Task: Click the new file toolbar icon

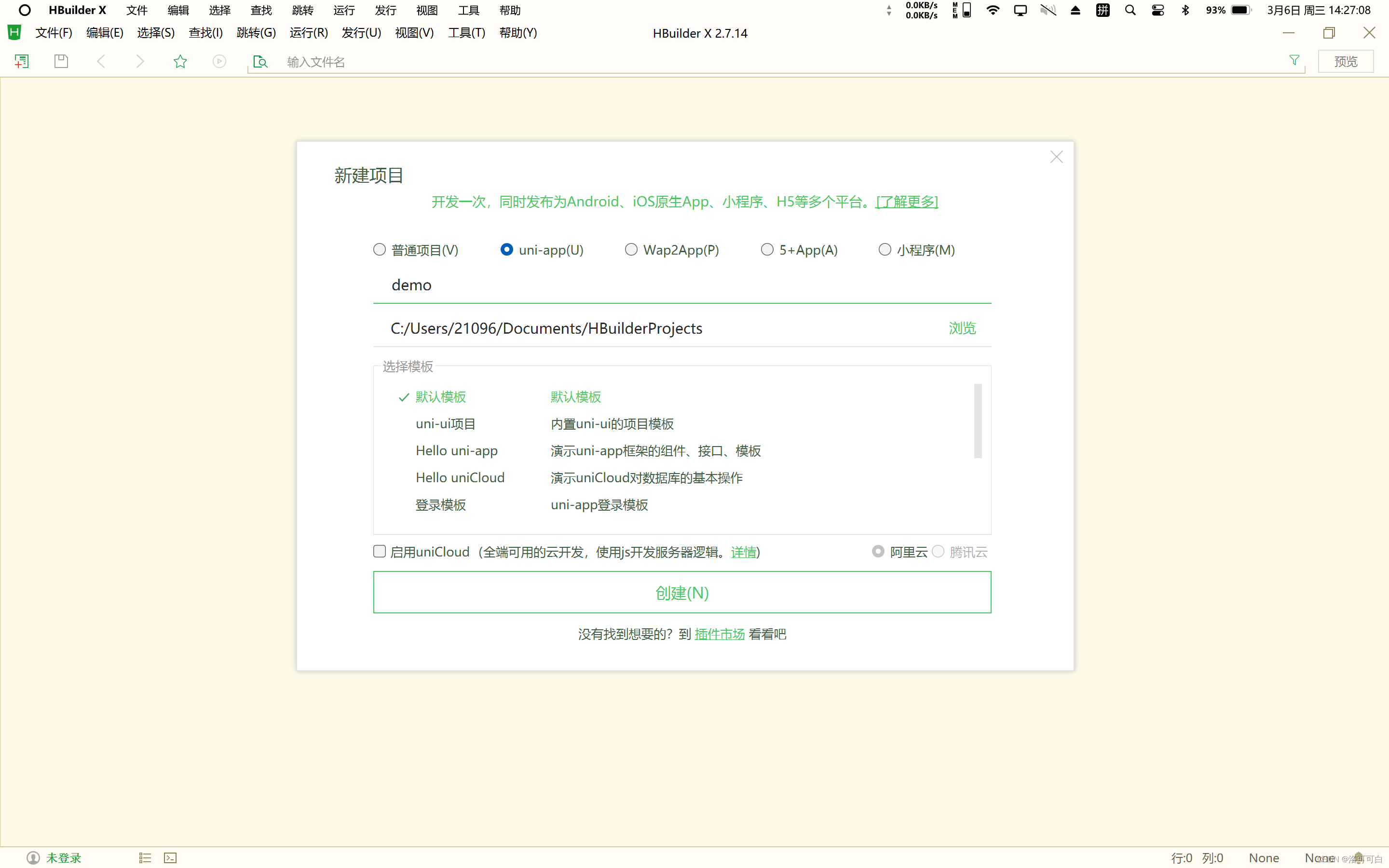Action: [21, 61]
